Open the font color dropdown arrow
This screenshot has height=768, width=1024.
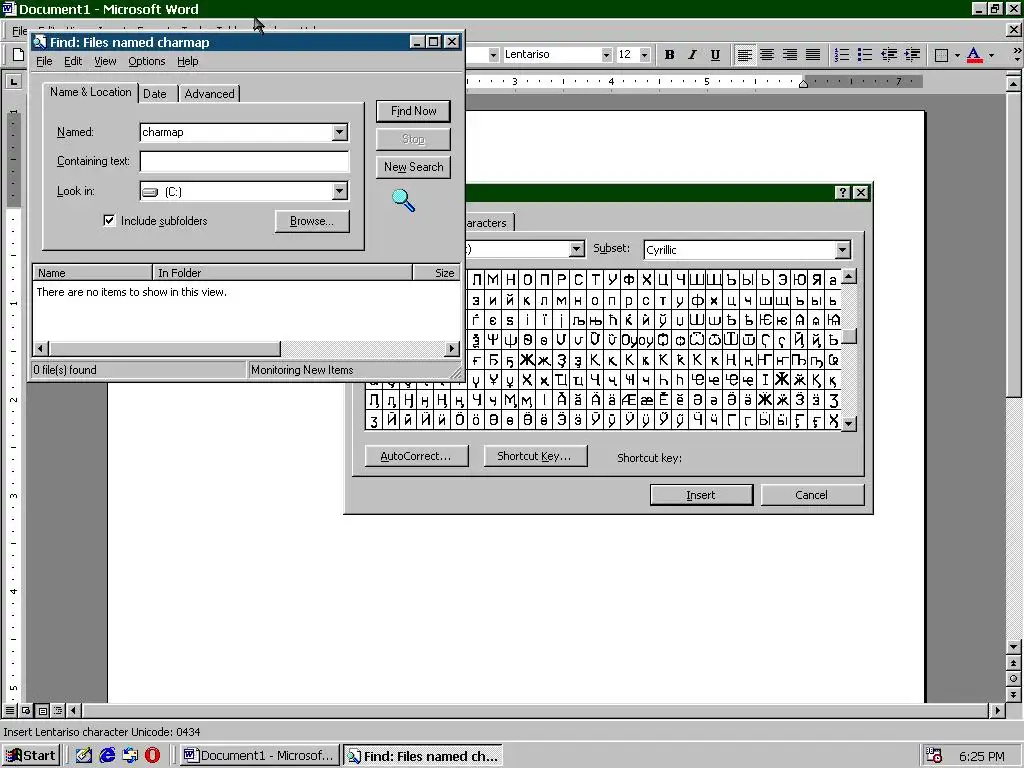click(991, 55)
